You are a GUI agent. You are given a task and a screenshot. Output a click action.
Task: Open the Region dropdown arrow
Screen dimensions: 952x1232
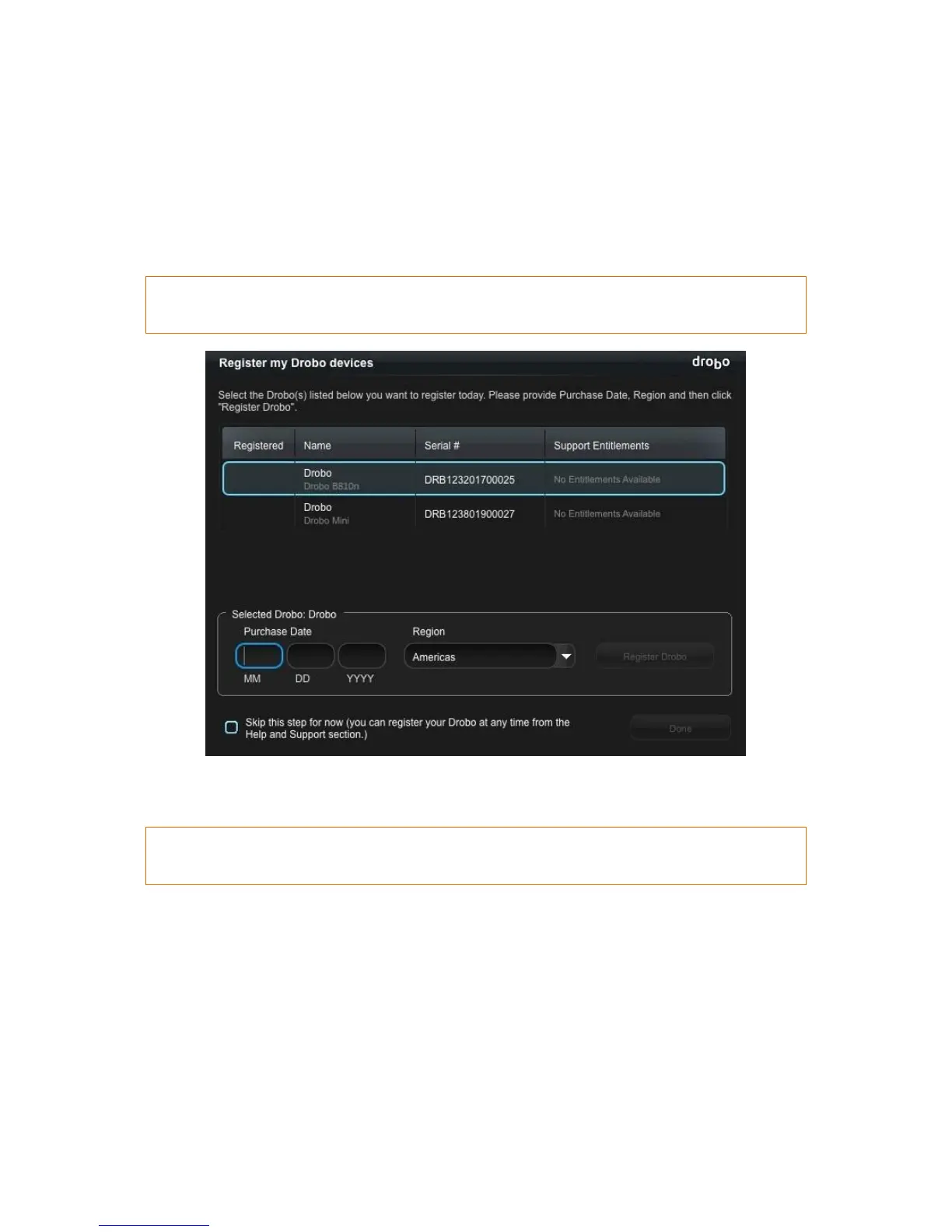566,656
